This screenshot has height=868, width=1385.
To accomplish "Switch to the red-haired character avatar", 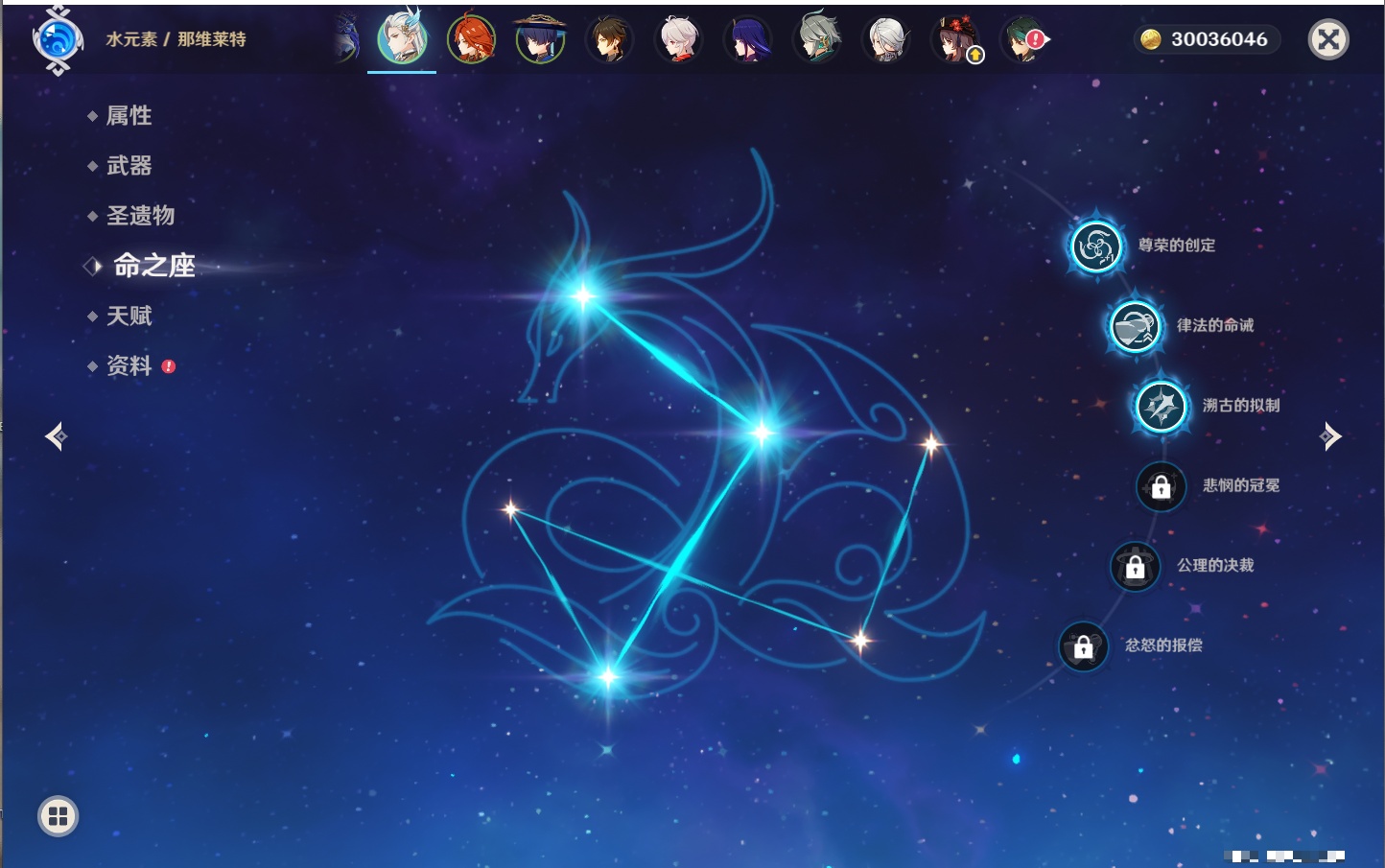I will point(471,39).
